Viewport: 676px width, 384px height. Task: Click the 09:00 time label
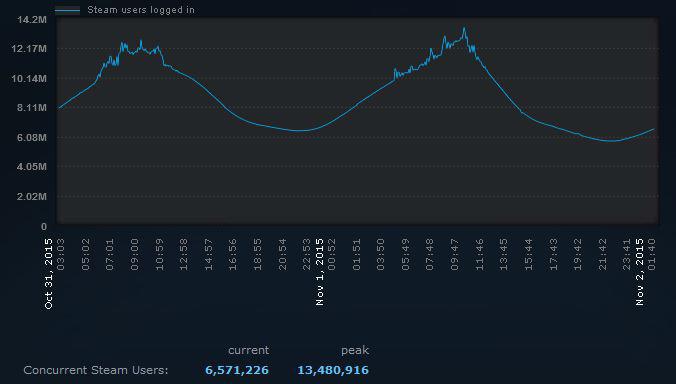(135, 254)
